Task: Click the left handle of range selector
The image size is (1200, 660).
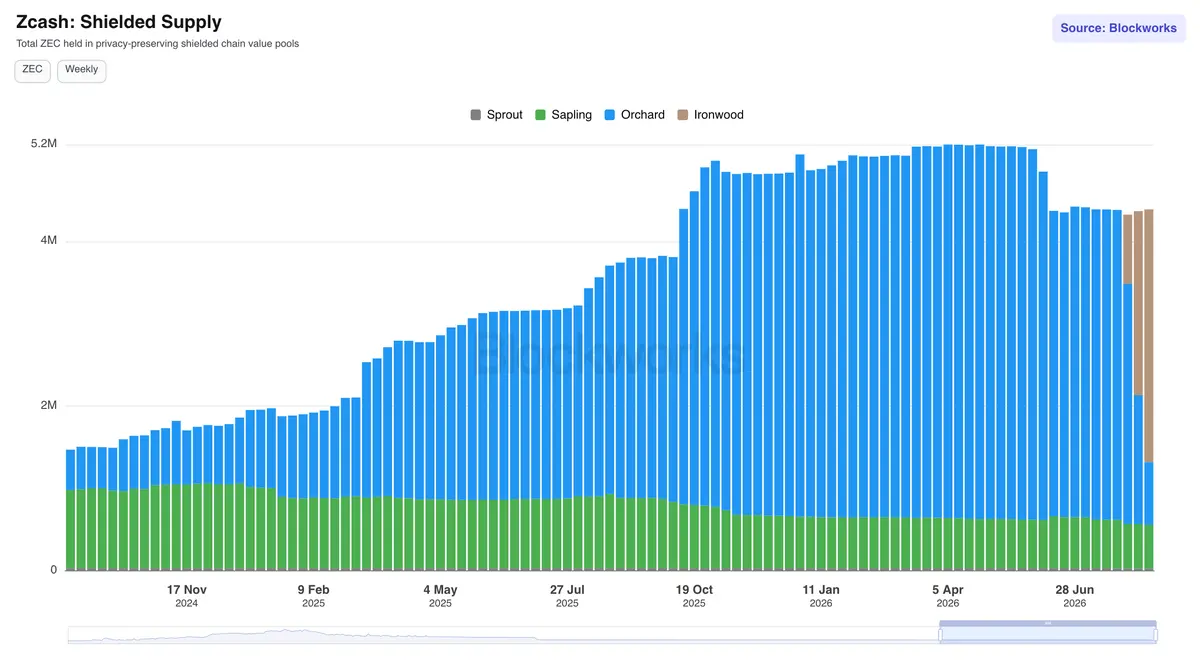Action: coord(939,634)
